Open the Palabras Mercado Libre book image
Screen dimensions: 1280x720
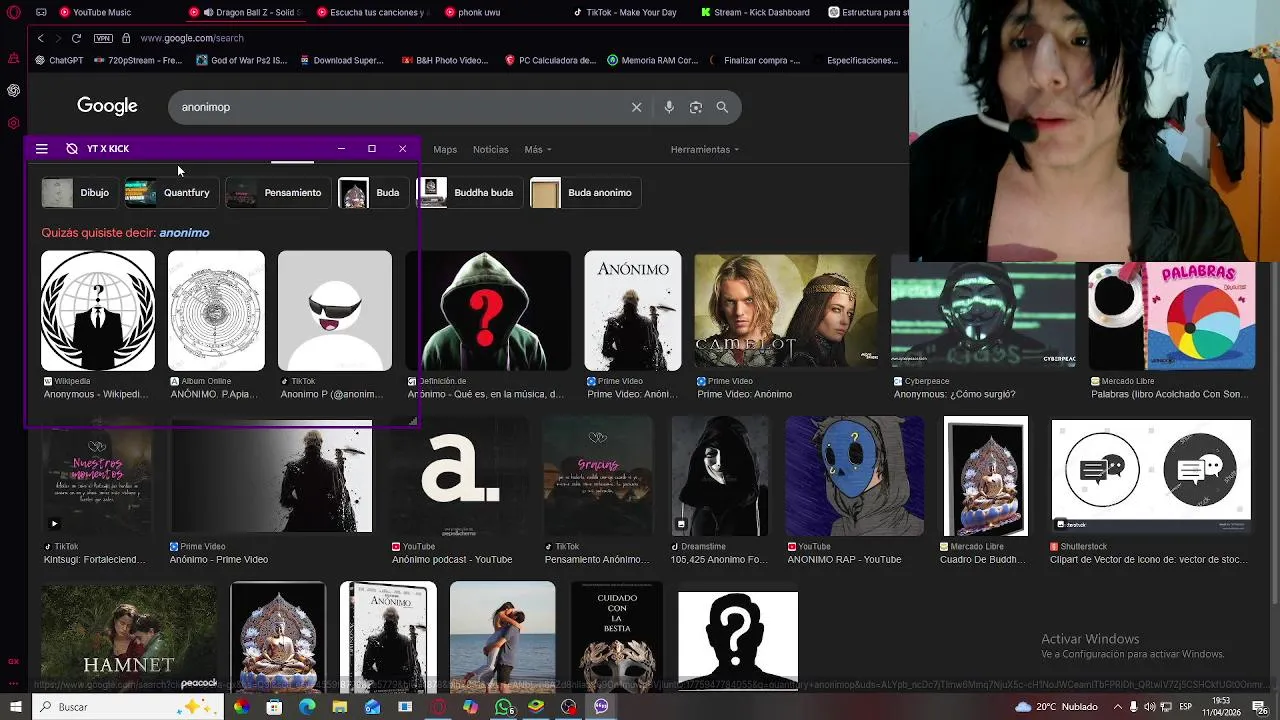1171,316
